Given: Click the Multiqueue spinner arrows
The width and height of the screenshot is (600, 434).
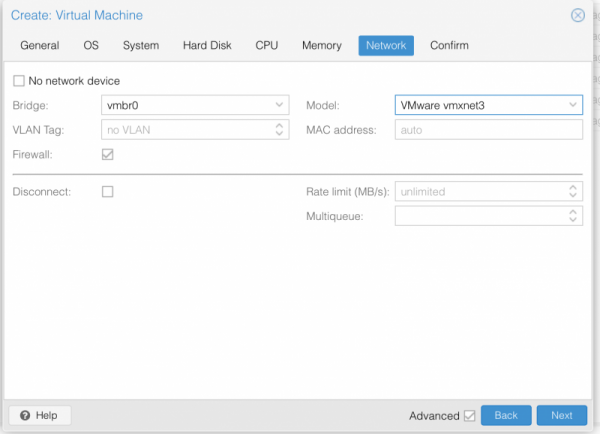Looking at the screenshot, I should tap(573, 216).
